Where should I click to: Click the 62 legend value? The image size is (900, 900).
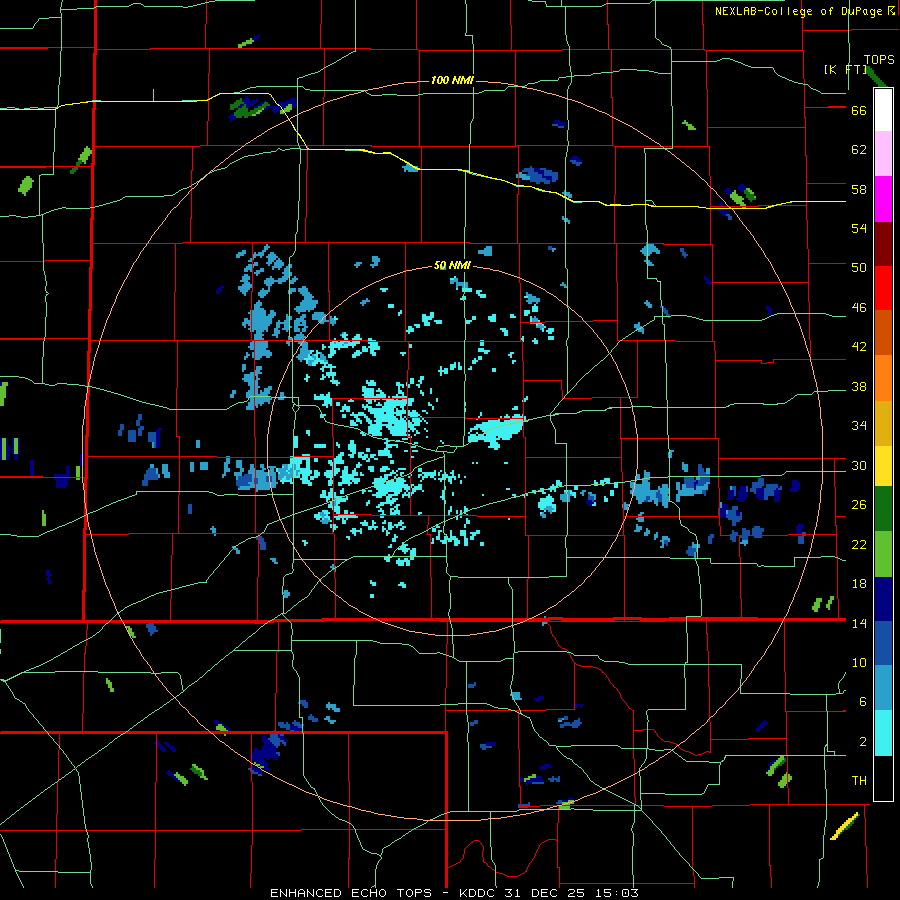[x=859, y=150]
